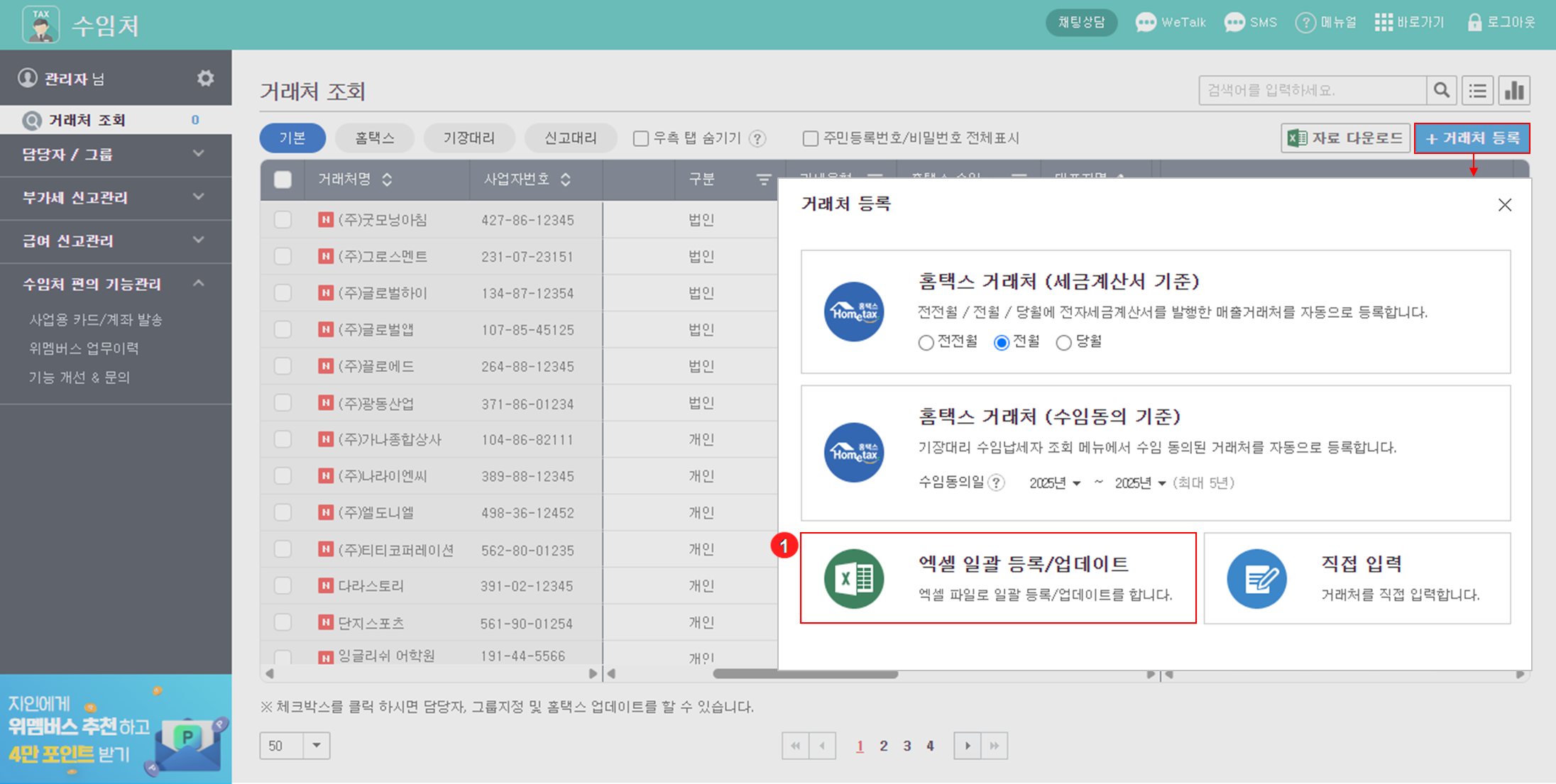Check 우측 탭 숨기기 checkbox
This screenshot has height=784, width=1556.
coord(641,138)
